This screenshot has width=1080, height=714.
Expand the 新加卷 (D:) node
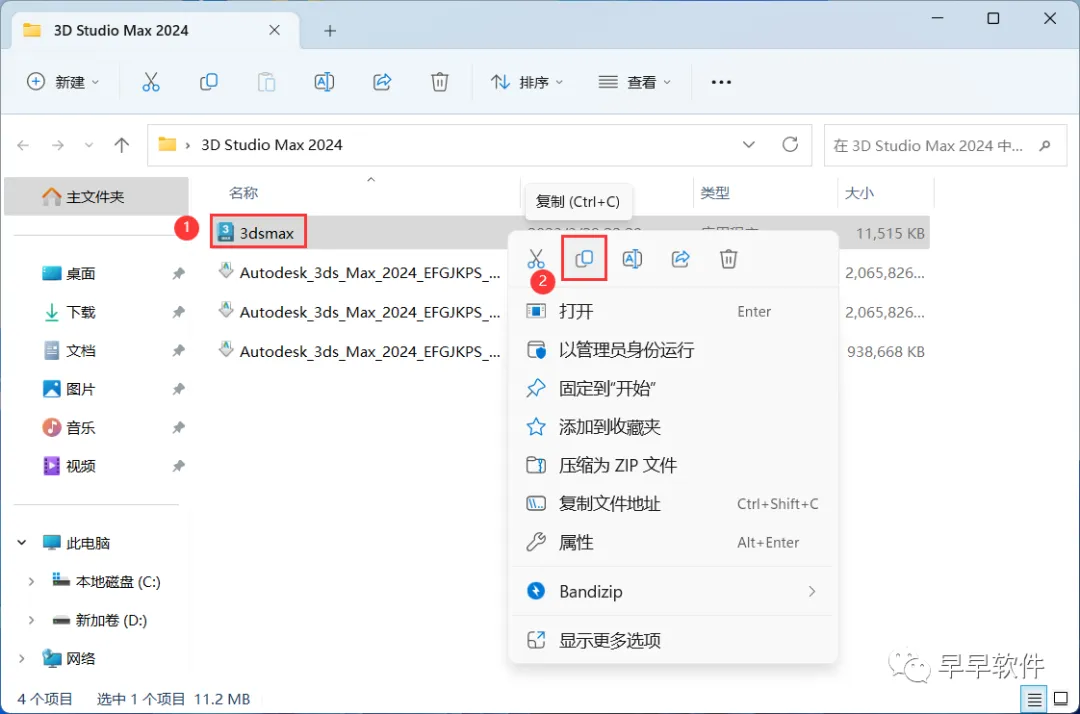coord(31,620)
